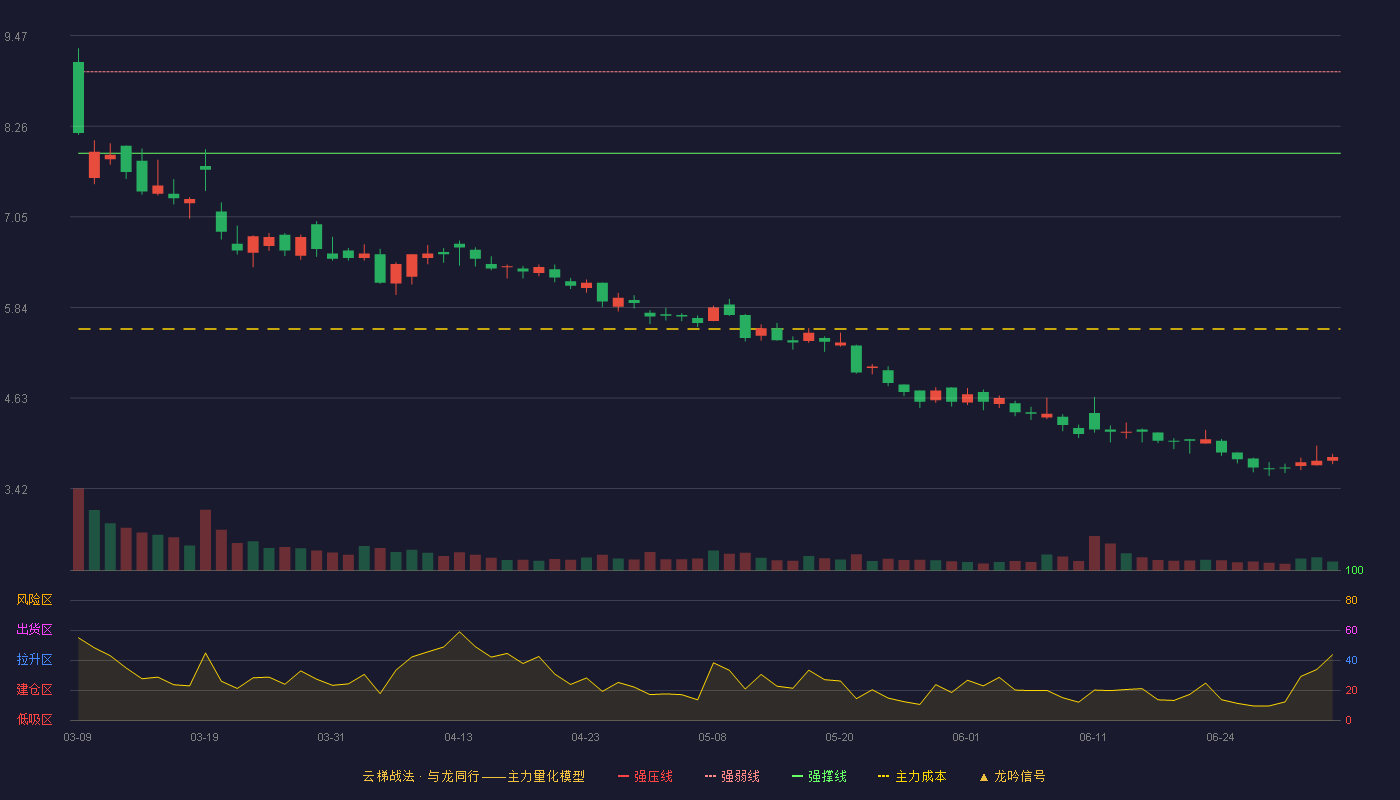Screen dimensions: 1400x800
Task: Toggle the 主力成本 legend entry
Action: tap(912, 776)
